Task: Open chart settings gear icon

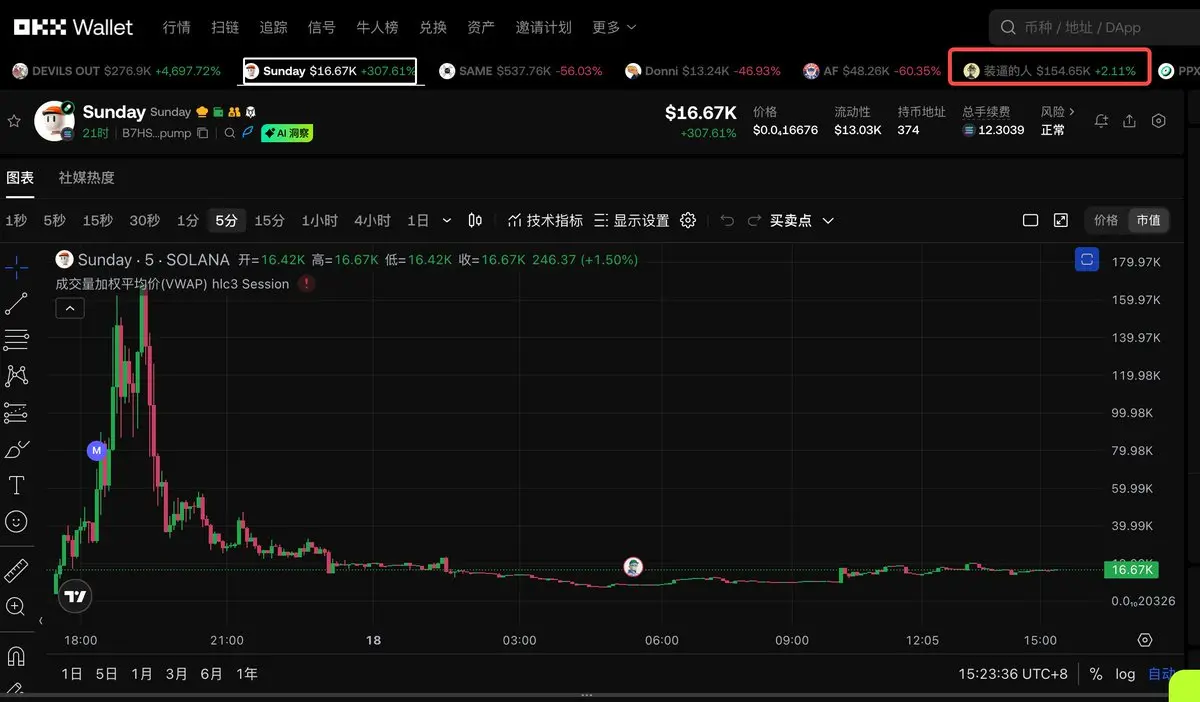Action: coord(688,220)
